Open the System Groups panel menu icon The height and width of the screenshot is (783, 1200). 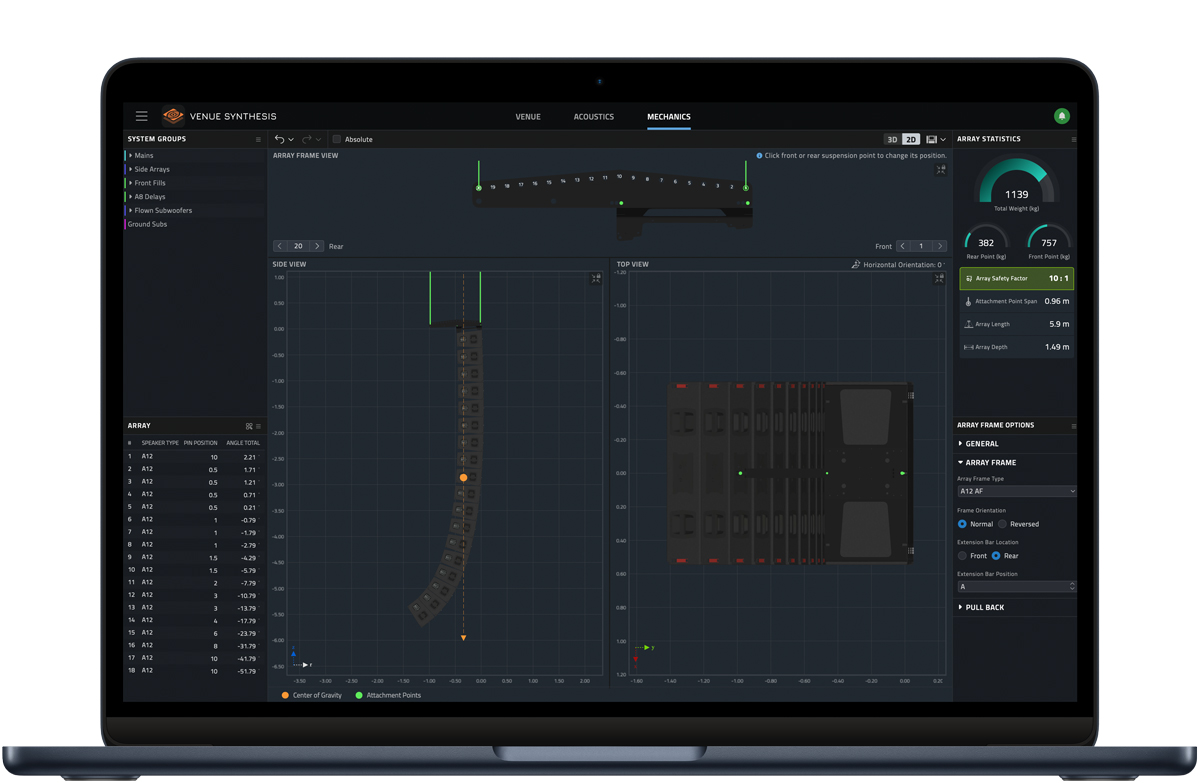(258, 139)
